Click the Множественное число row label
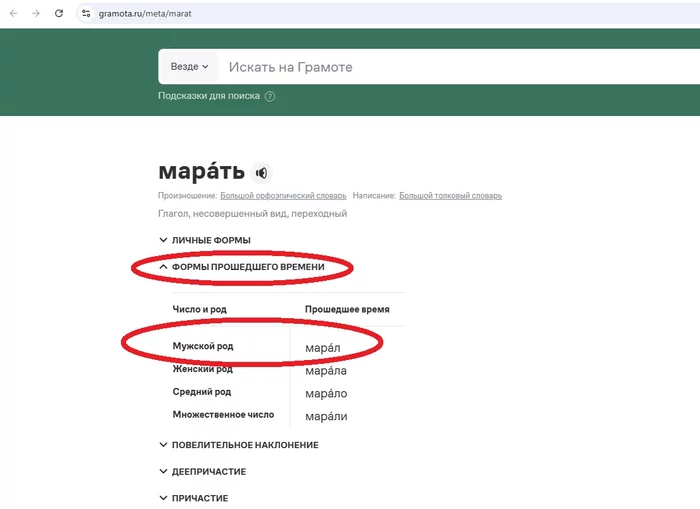Screen dimensions: 700x509 (x=223, y=415)
